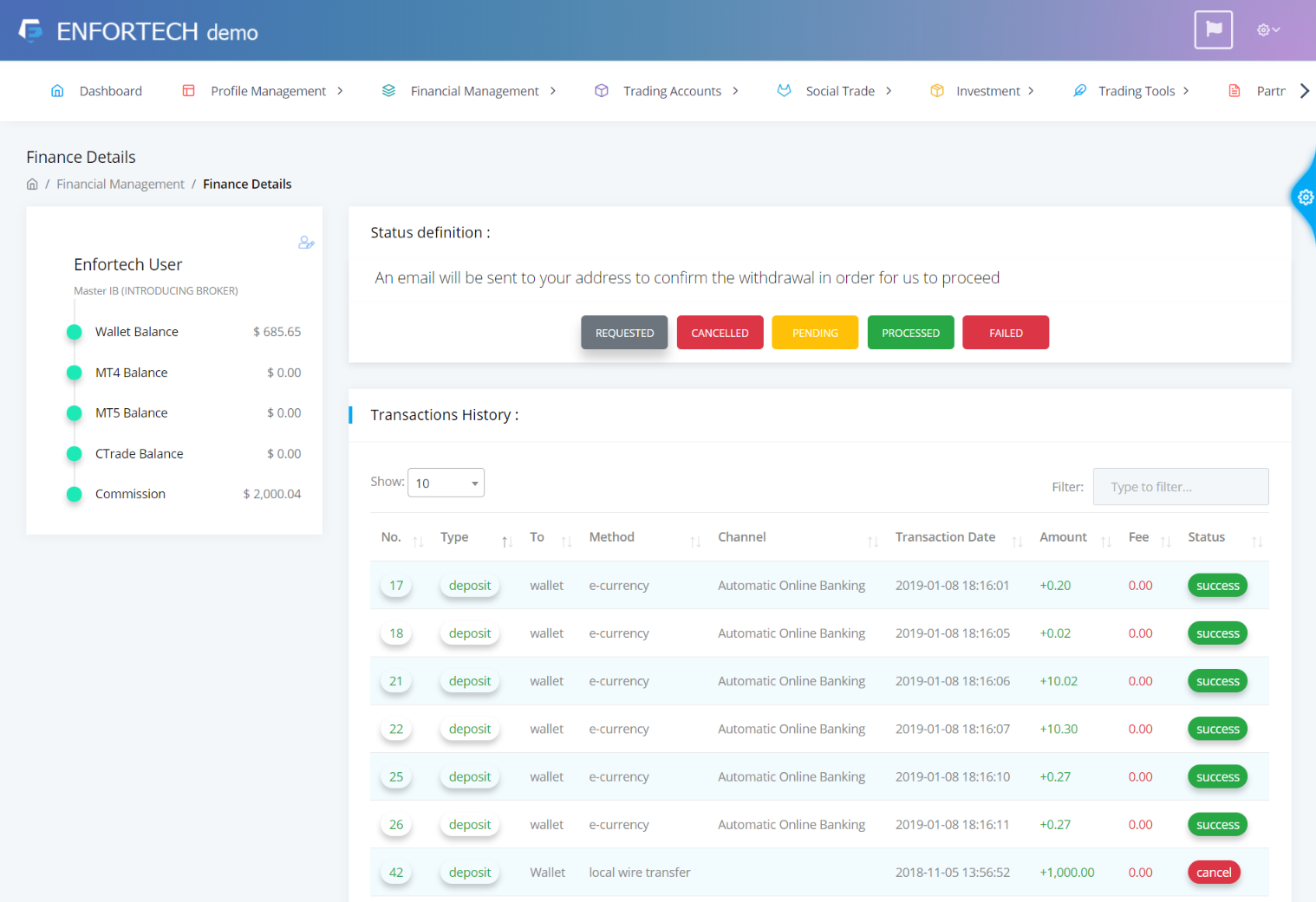Screen dimensions: 1316x902
Task: Click the REQUESTED status button
Action: click(x=624, y=333)
